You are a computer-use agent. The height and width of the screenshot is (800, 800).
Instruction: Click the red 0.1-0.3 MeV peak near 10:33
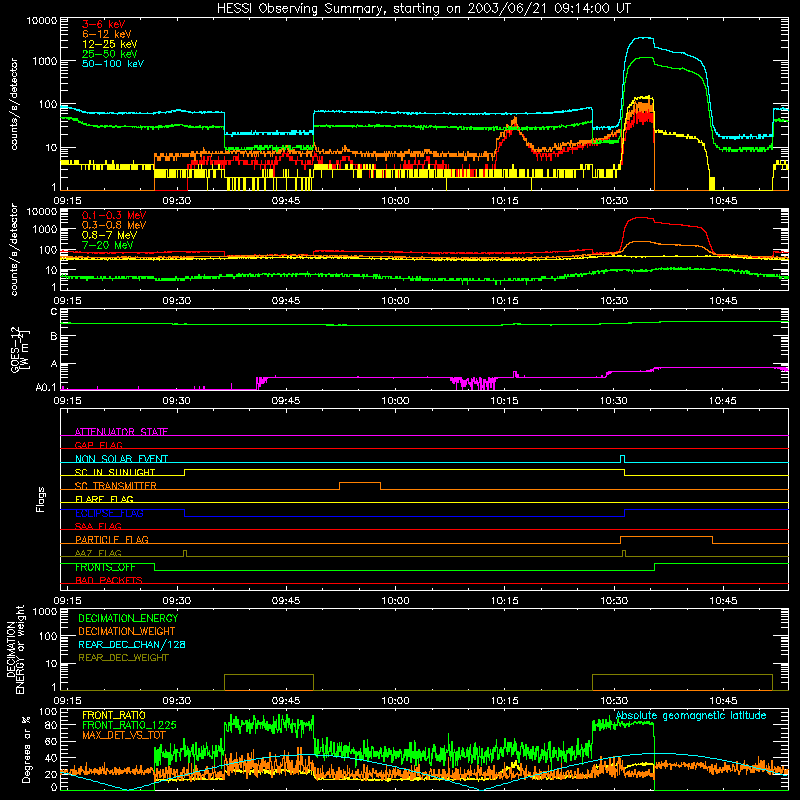click(640, 218)
